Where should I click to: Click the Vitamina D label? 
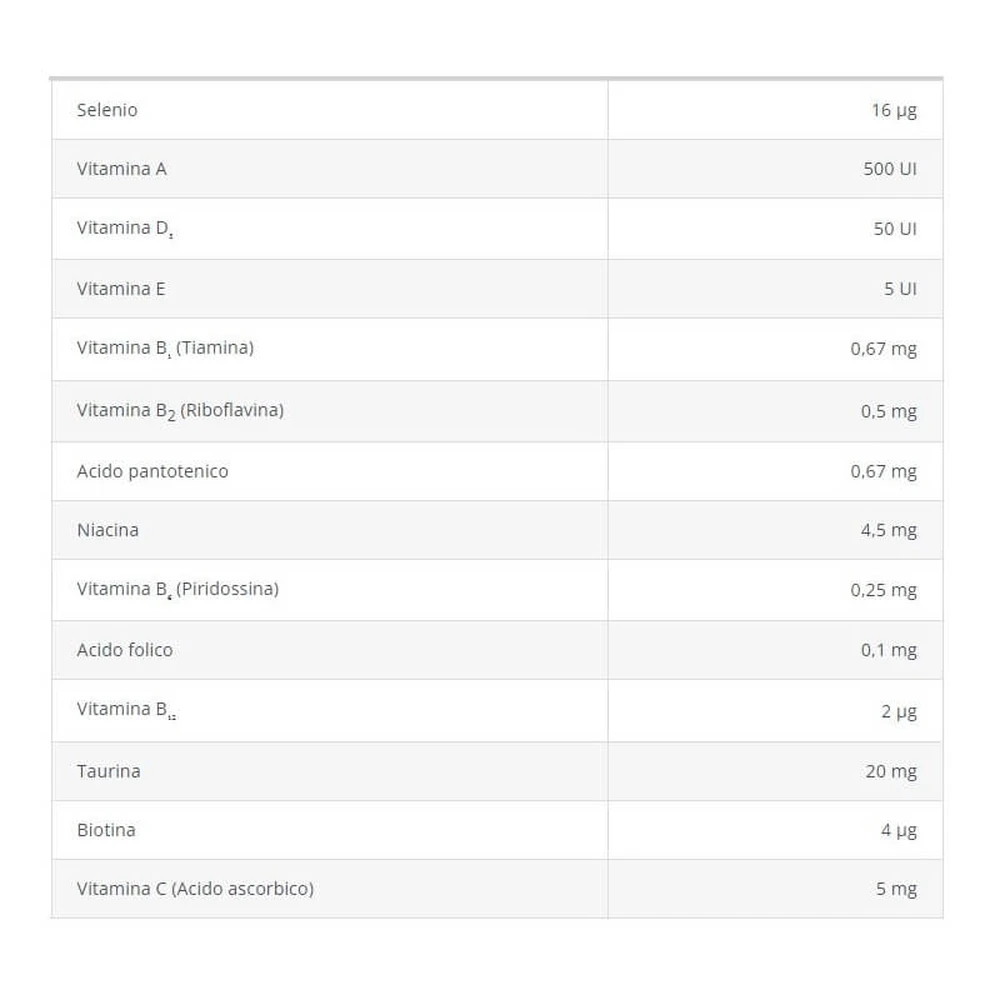125,228
